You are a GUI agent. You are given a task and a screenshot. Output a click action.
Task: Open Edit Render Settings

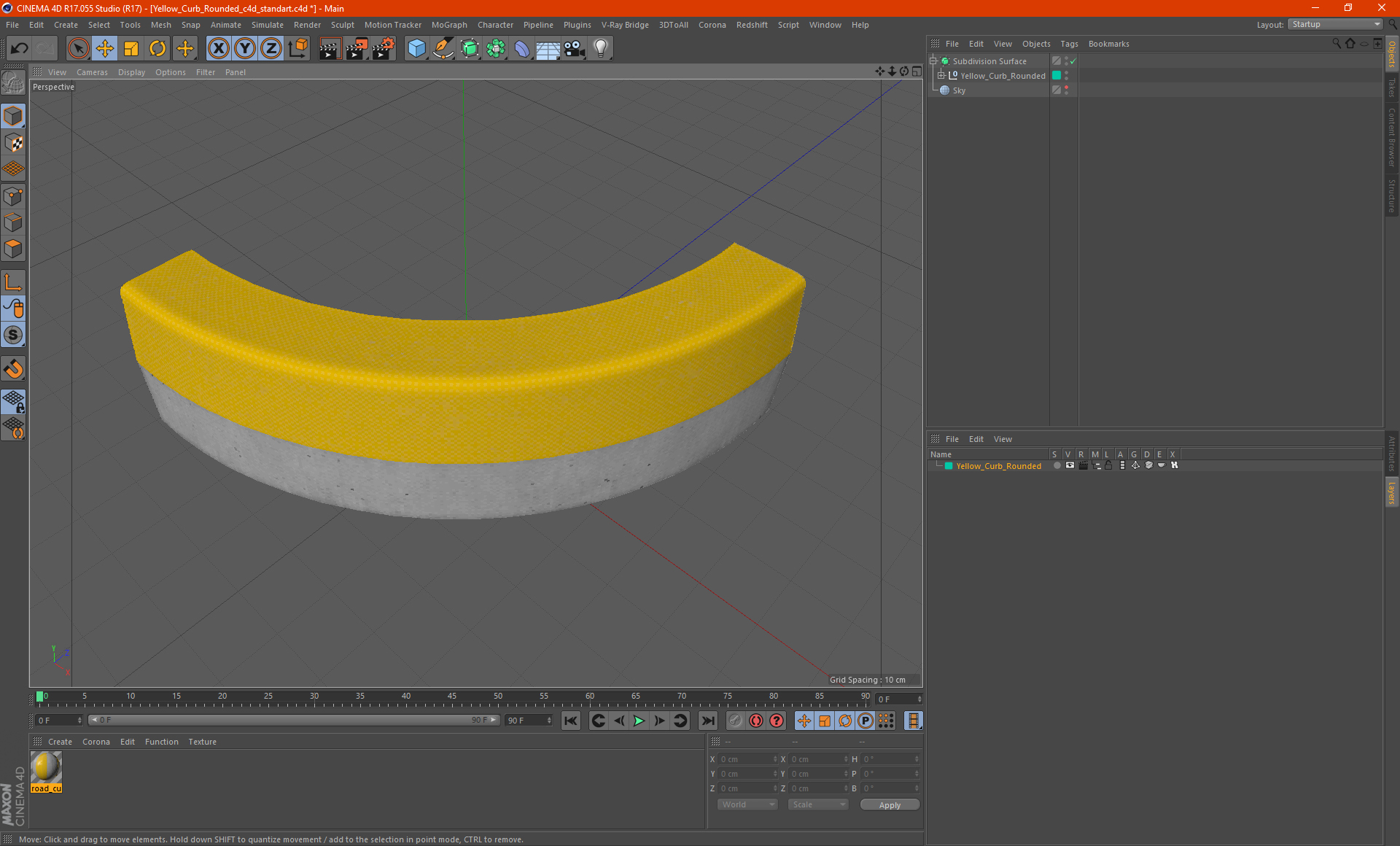pyautogui.click(x=384, y=49)
